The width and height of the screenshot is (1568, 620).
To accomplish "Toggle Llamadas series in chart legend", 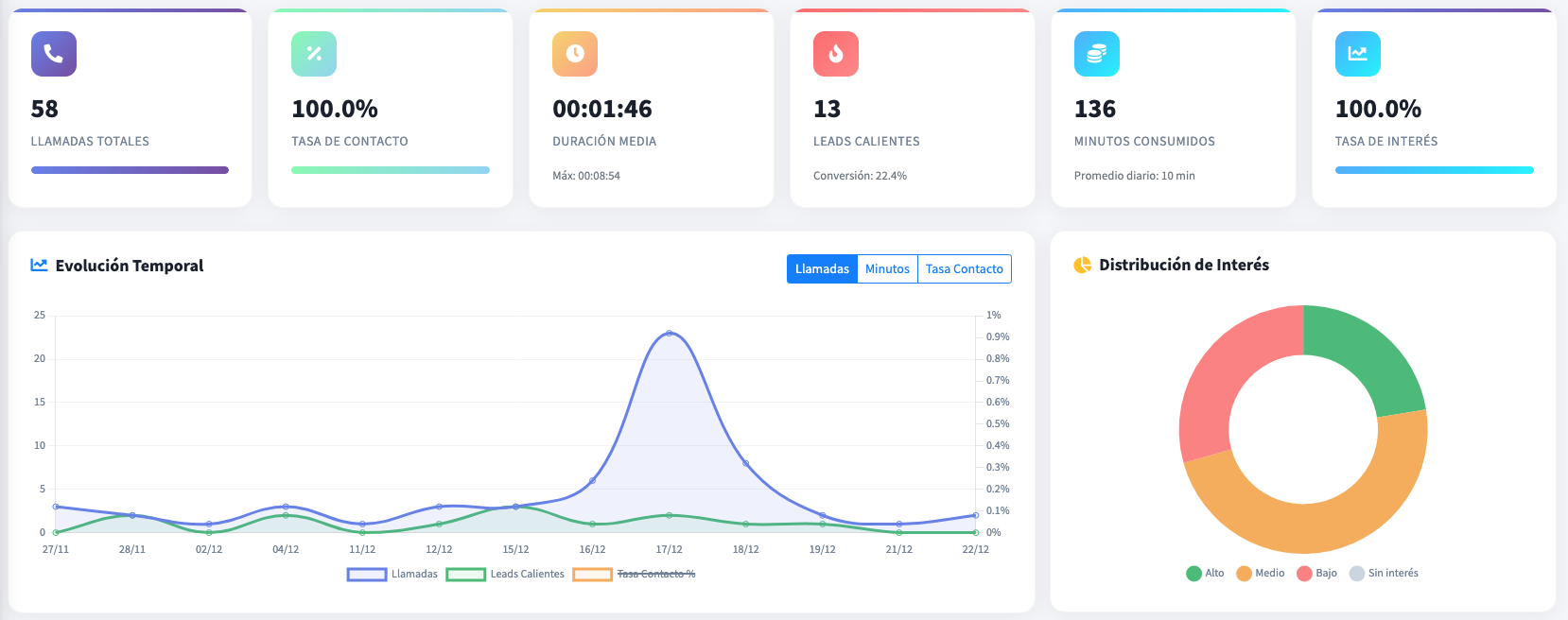I will click(x=392, y=574).
